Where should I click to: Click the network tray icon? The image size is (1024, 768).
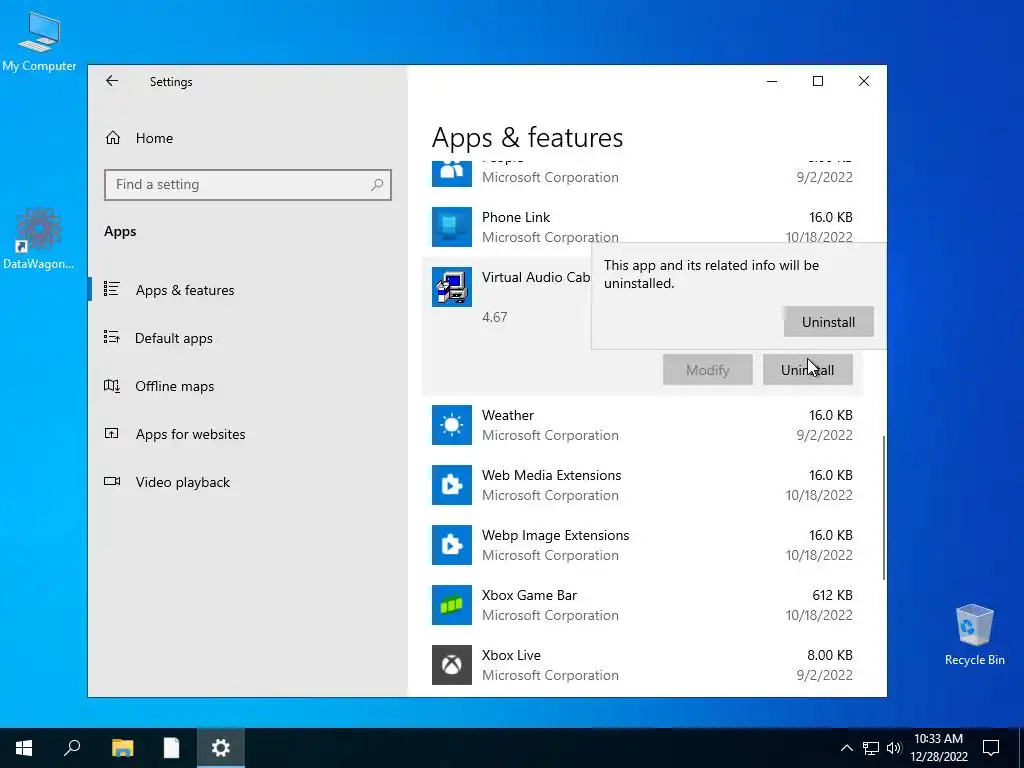point(871,748)
